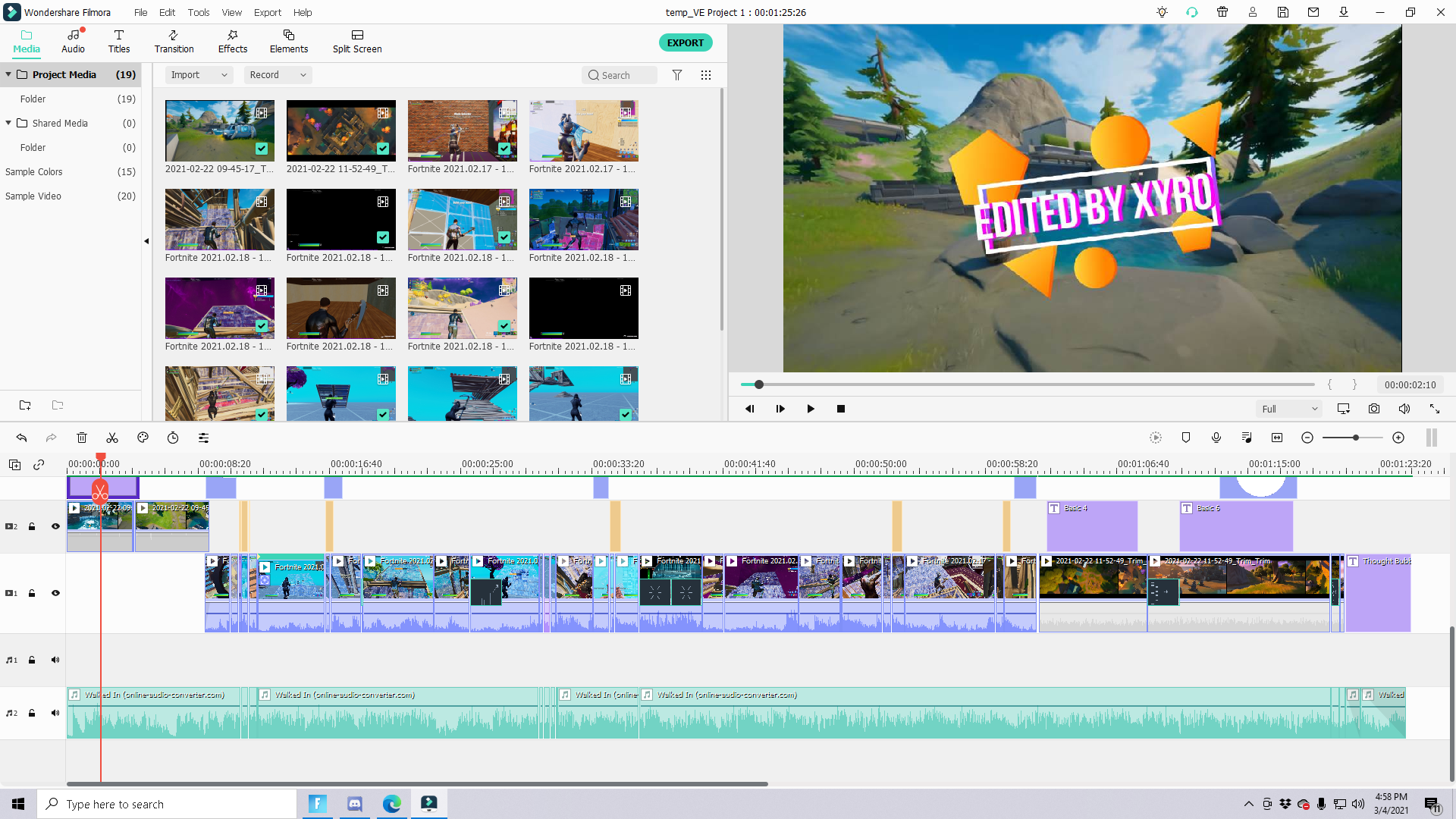Open the Export menu in menu bar

(267, 12)
